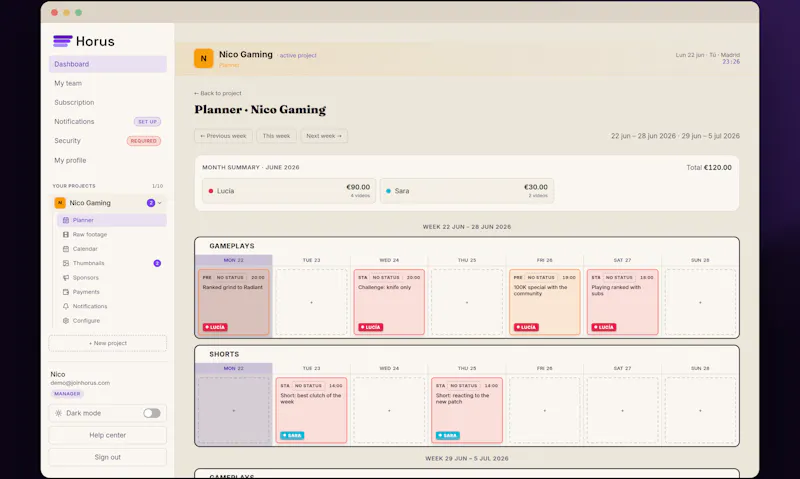
Task: Open the Short: reacting to the new patch card
Action: [467, 410]
